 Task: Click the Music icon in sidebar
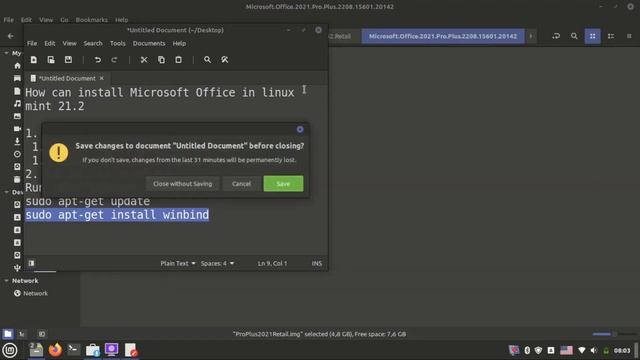(17, 104)
